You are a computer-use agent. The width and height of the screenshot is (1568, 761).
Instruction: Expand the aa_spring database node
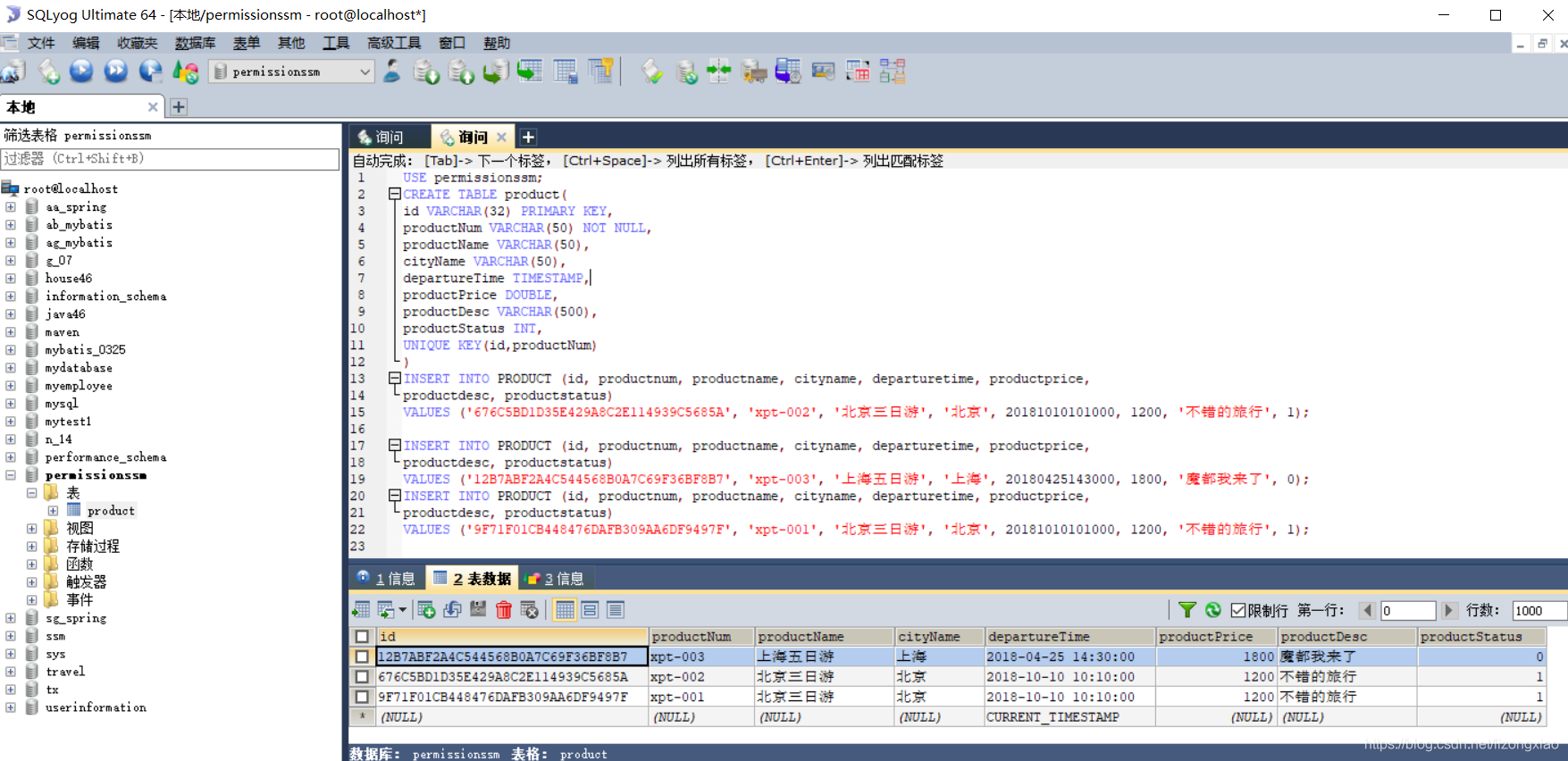[11, 206]
